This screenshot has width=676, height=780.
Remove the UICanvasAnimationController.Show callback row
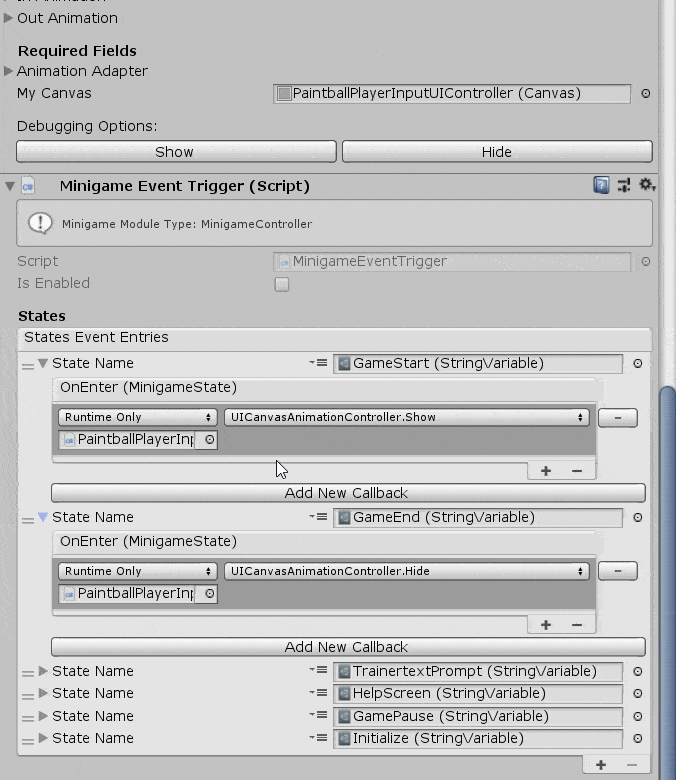[x=617, y=418]
